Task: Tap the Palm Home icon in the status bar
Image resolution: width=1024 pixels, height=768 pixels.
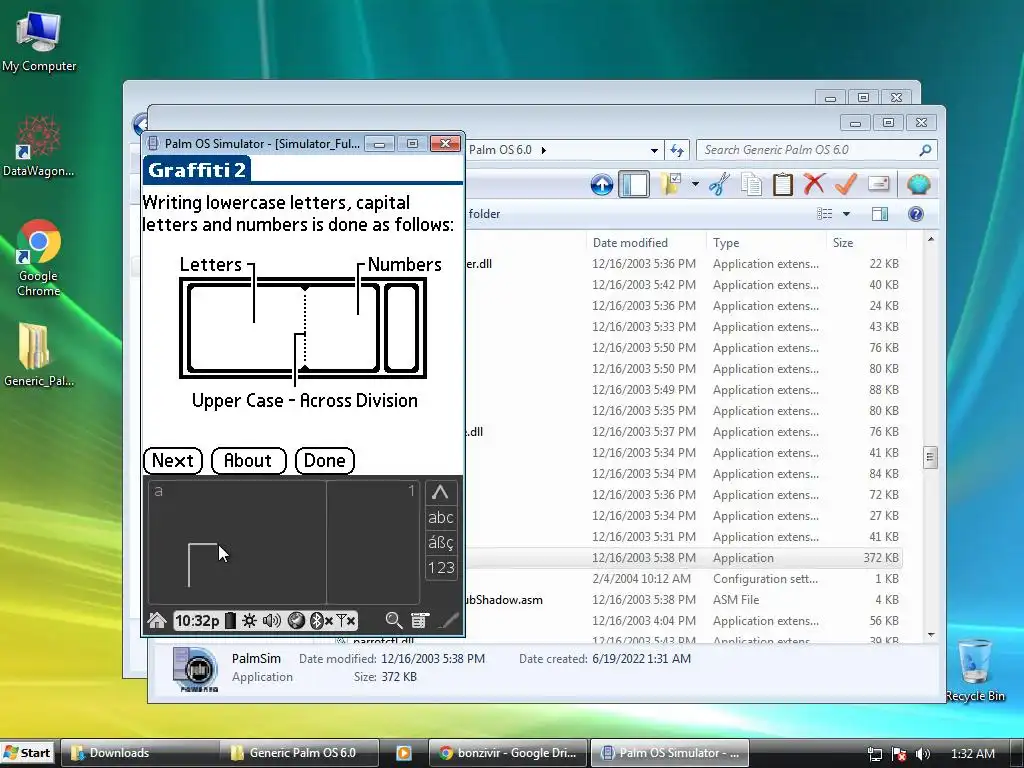Action: pyautogui.click(x=157, y=620)
